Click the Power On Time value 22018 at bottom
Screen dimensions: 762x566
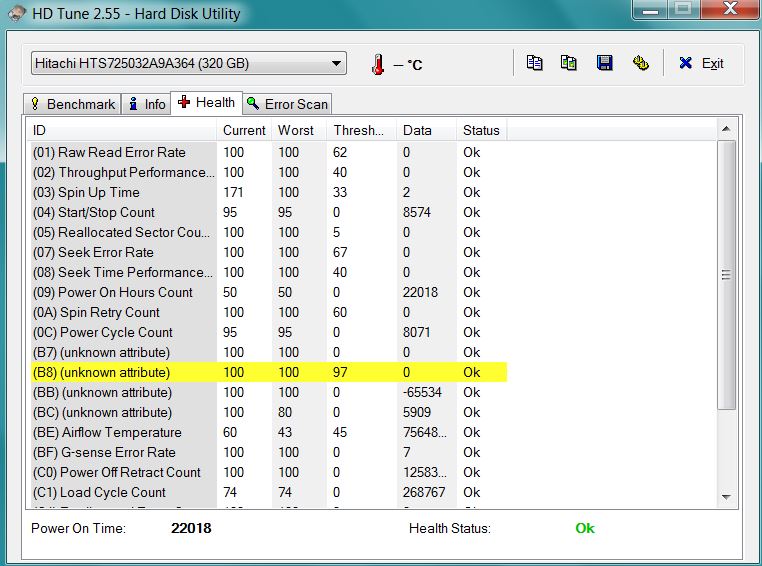coord(191,528)
